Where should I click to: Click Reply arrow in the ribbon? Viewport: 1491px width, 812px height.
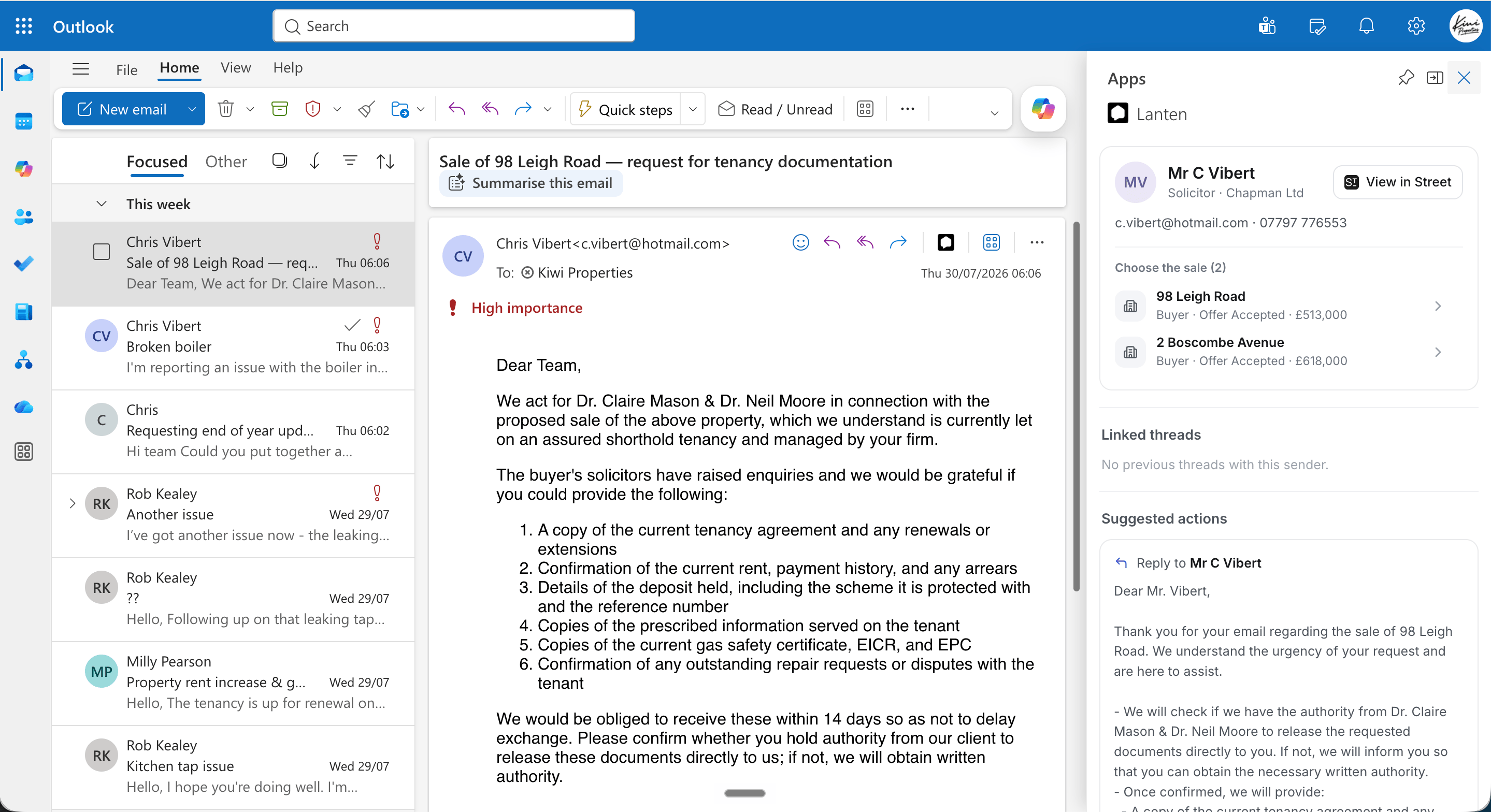click(456, 109)
